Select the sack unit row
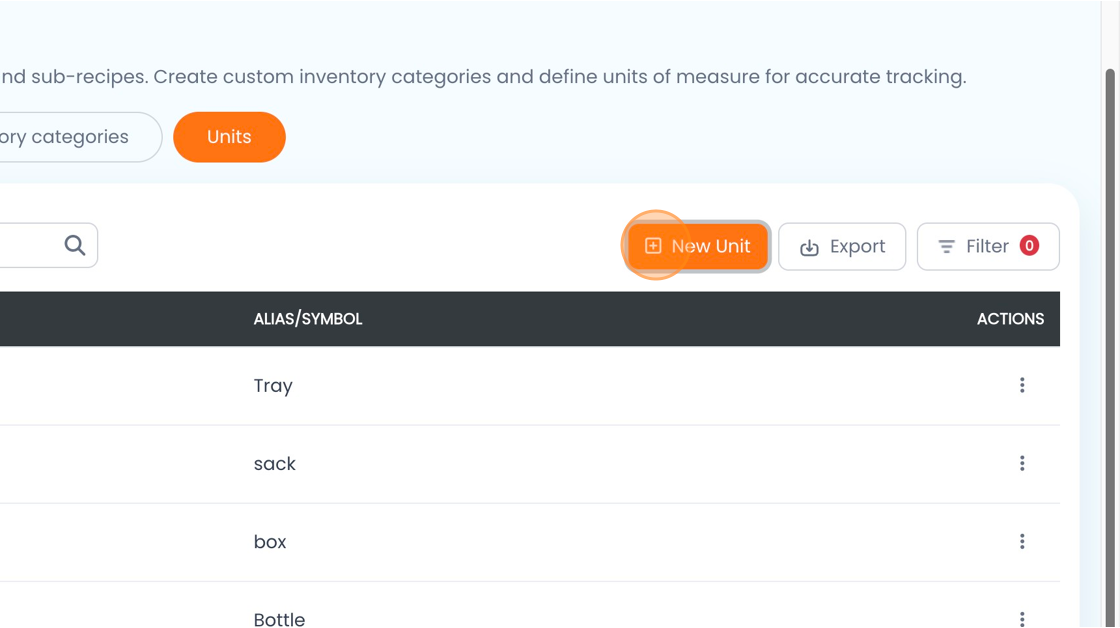This screenshot has width=1120, height=628. (x=530, y=464)
